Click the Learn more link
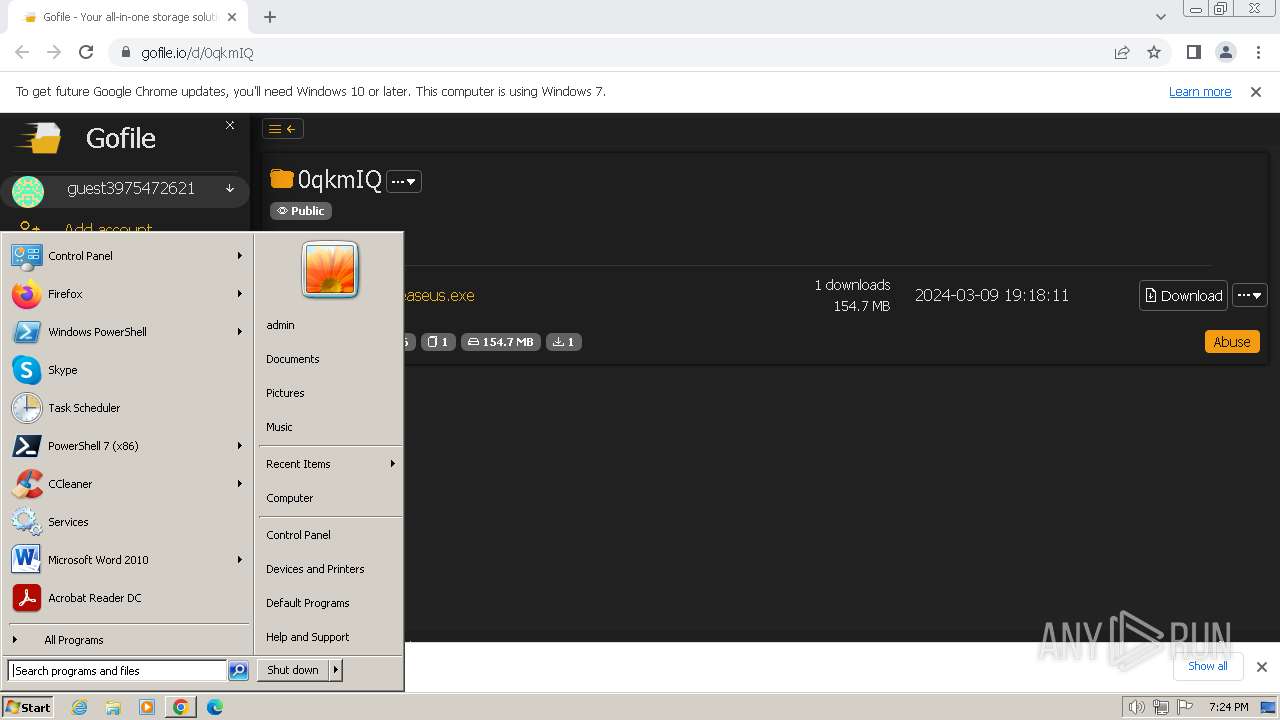 tap(1200, 91)
